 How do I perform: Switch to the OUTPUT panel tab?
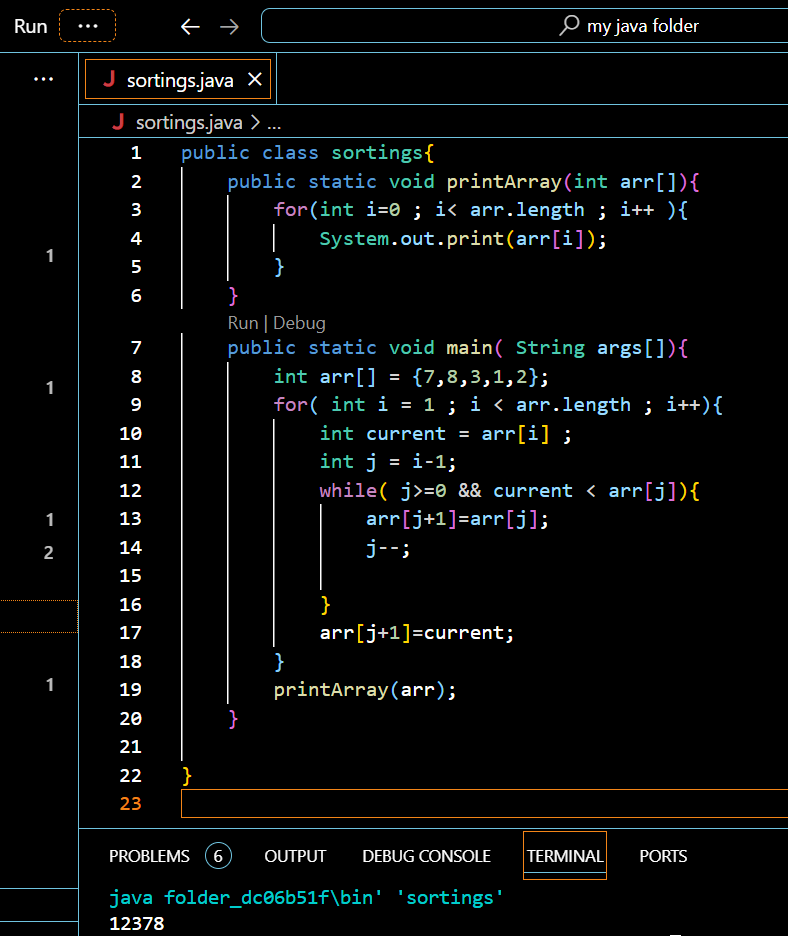pyautogui.click(x=295, y=856)
